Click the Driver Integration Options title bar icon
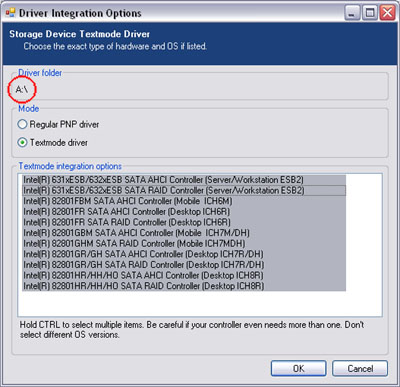Screen dimensions: 400x387 [x=10, y=13]
